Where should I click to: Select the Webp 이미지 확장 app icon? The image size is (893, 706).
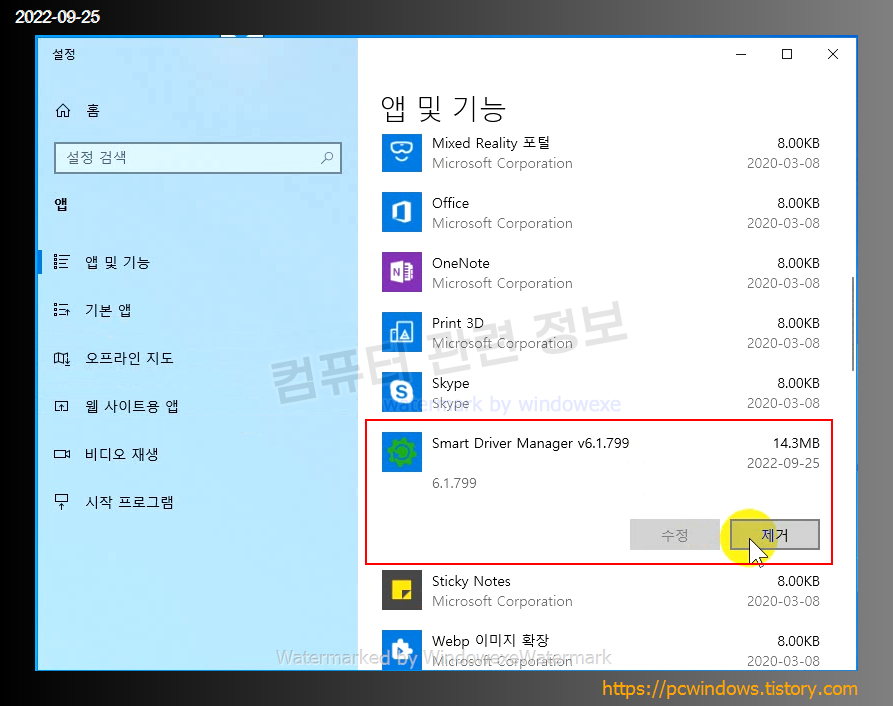coord(402,650)
